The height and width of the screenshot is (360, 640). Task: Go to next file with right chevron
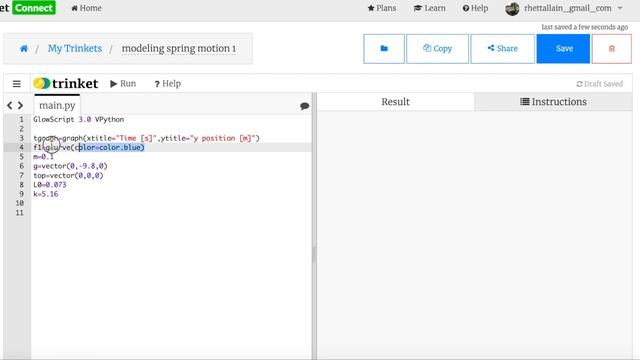[x=20, y=106]
